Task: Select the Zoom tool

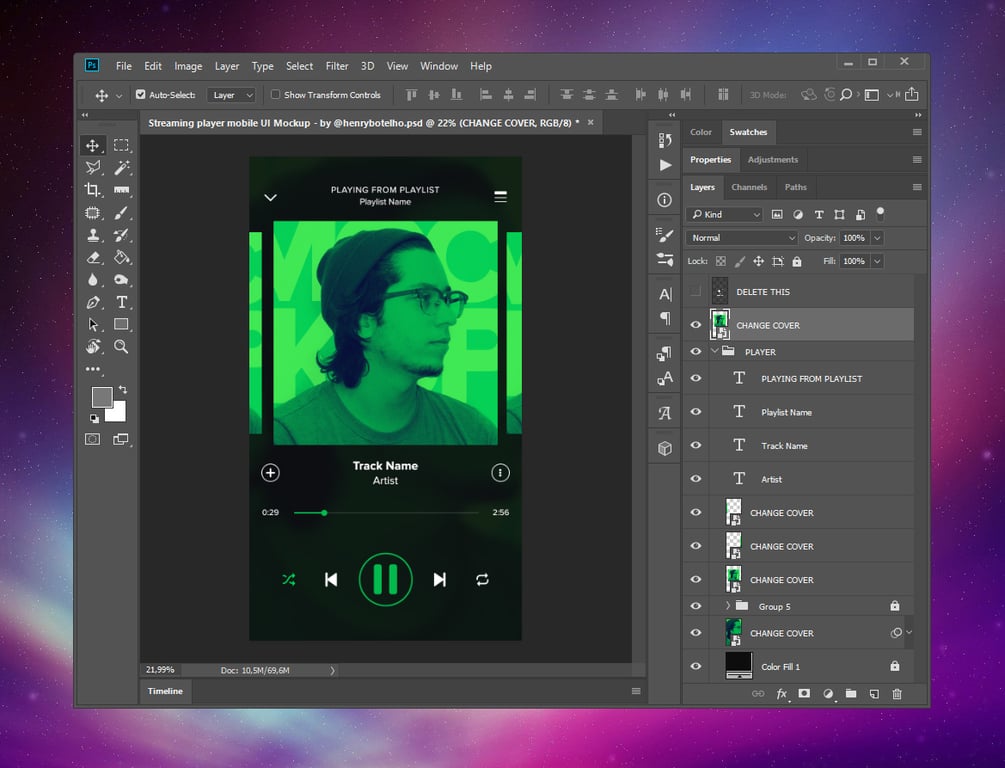Action: coord(121,347)
